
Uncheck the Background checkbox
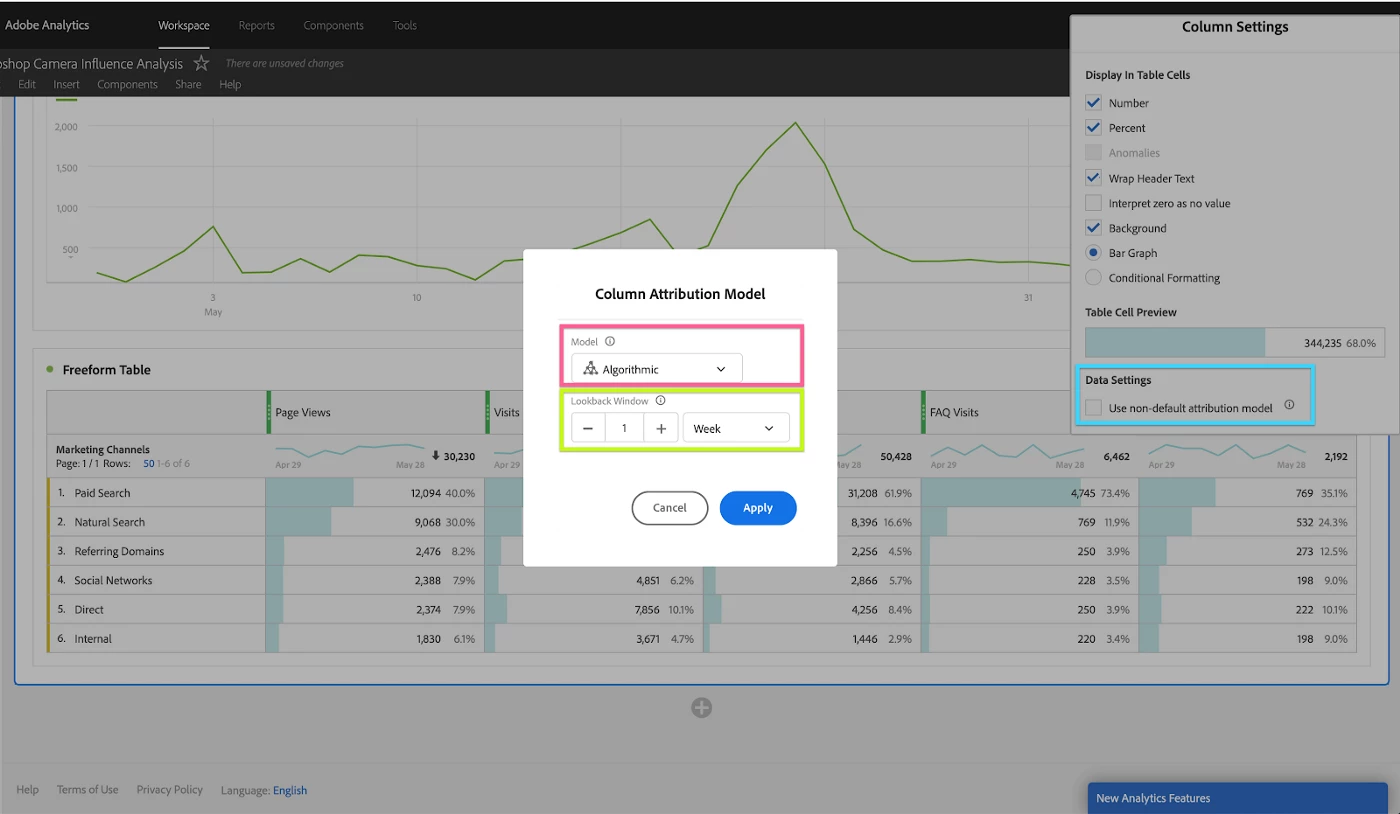[x=1093, y=228]
